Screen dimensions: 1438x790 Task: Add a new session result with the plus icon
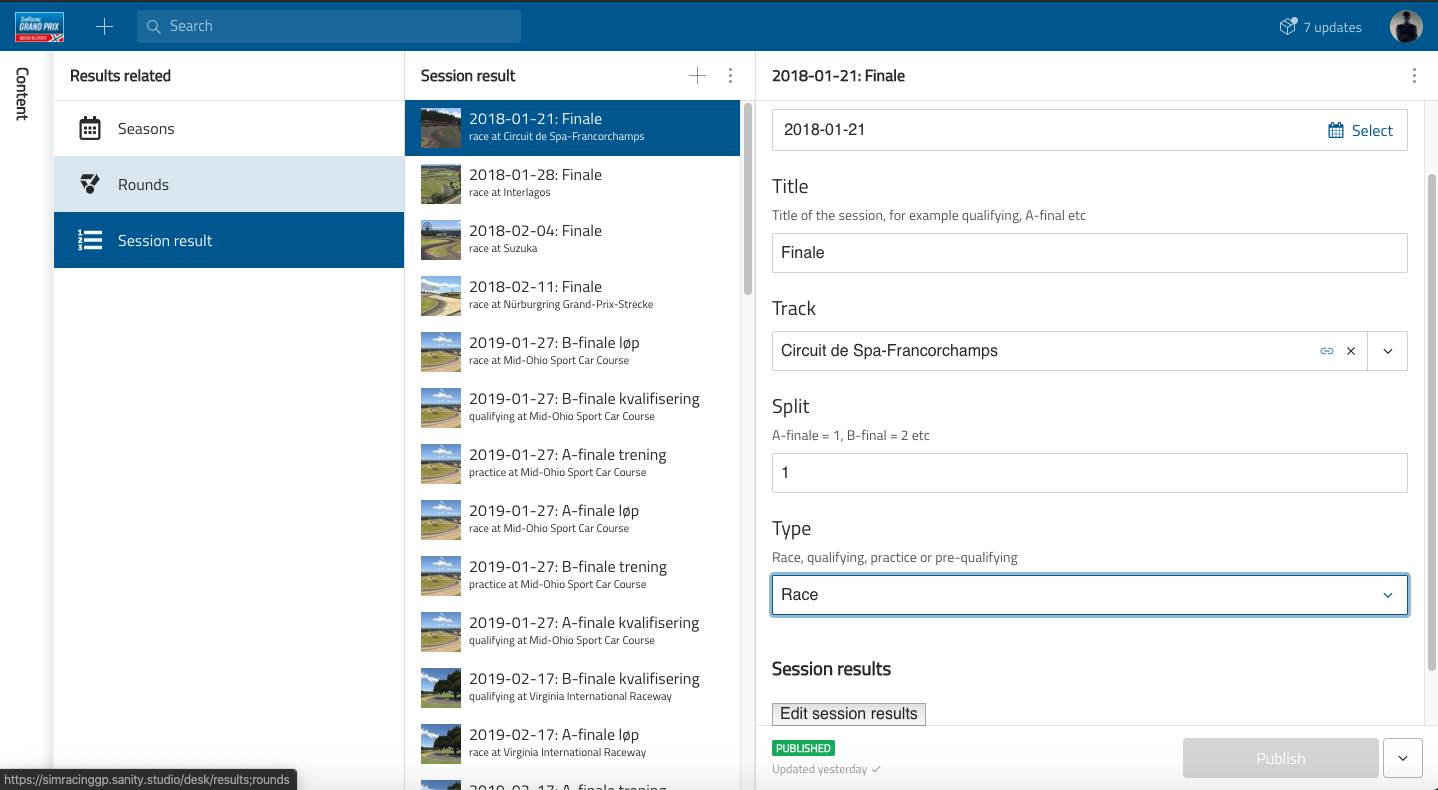point(698,76)
